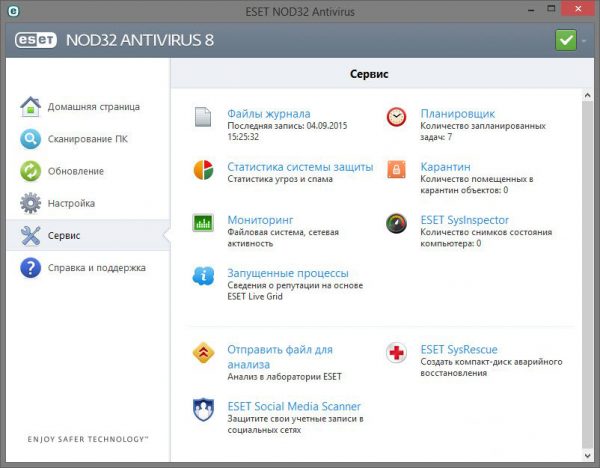Click the green protection status checkmark
The height and width of the screenshot is (468, 600).
tap(566, 40)
